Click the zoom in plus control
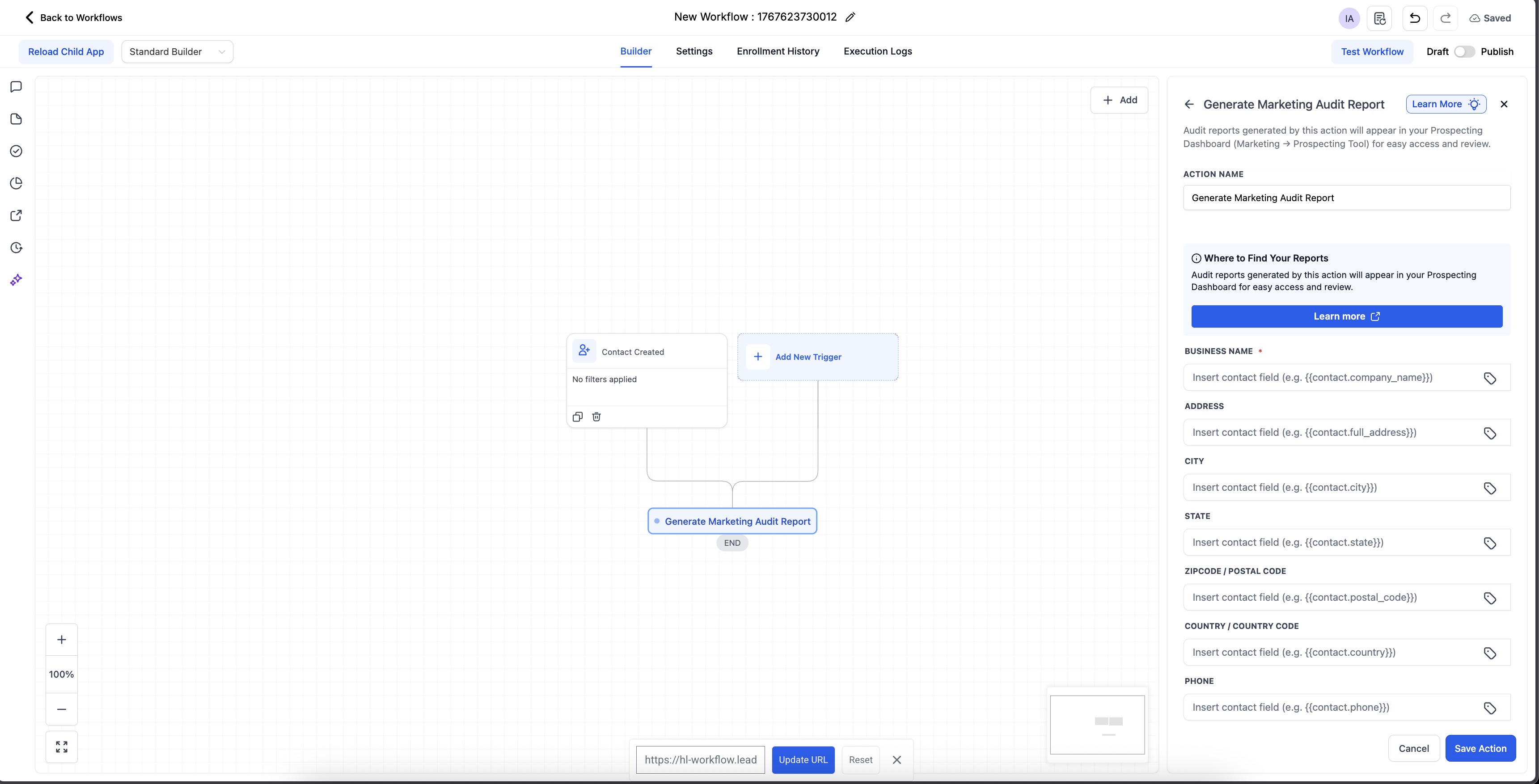The width and height of the screenshot is (1539, 784). click(62, 640)
